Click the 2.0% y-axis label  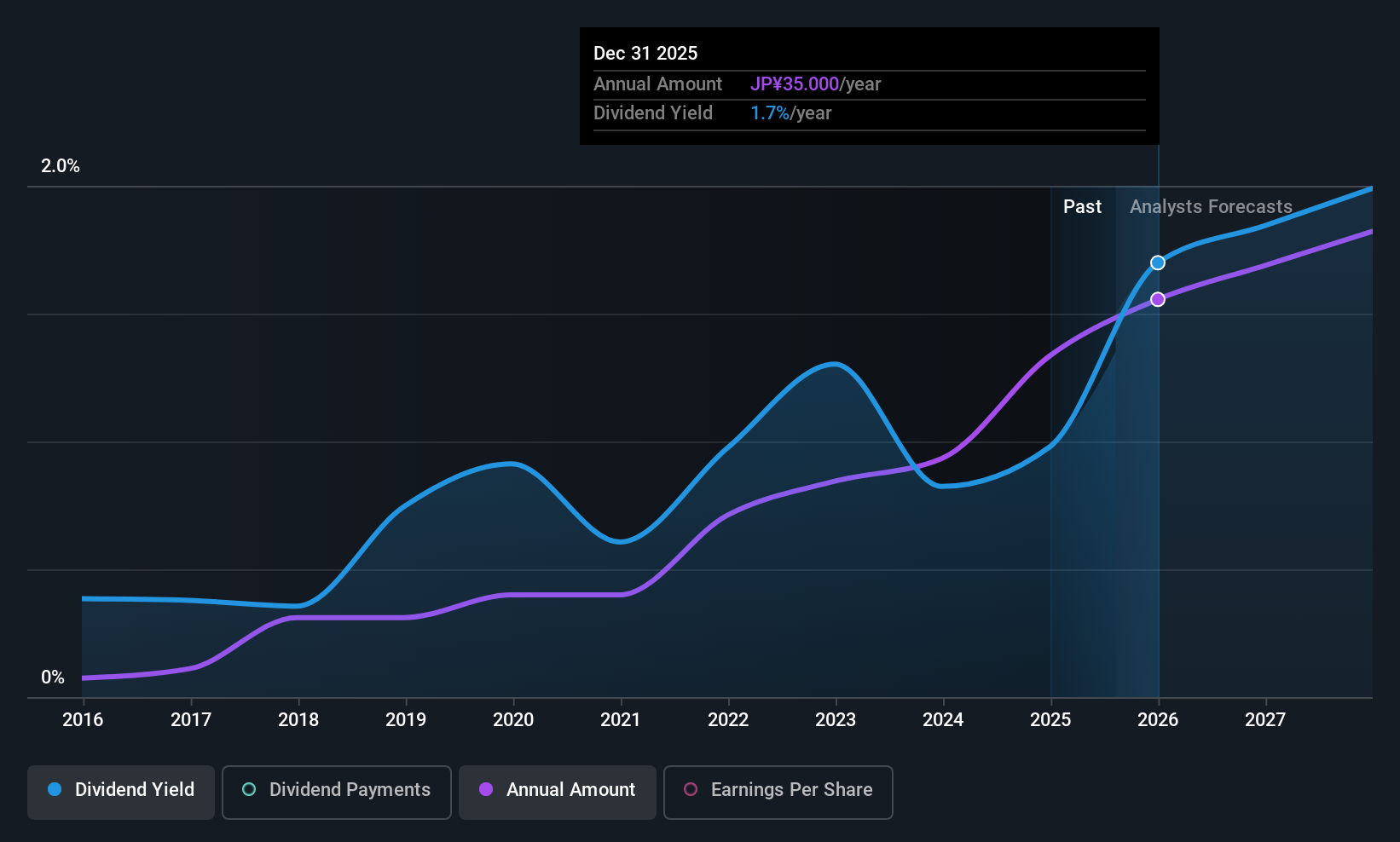[x=61, y=166]
